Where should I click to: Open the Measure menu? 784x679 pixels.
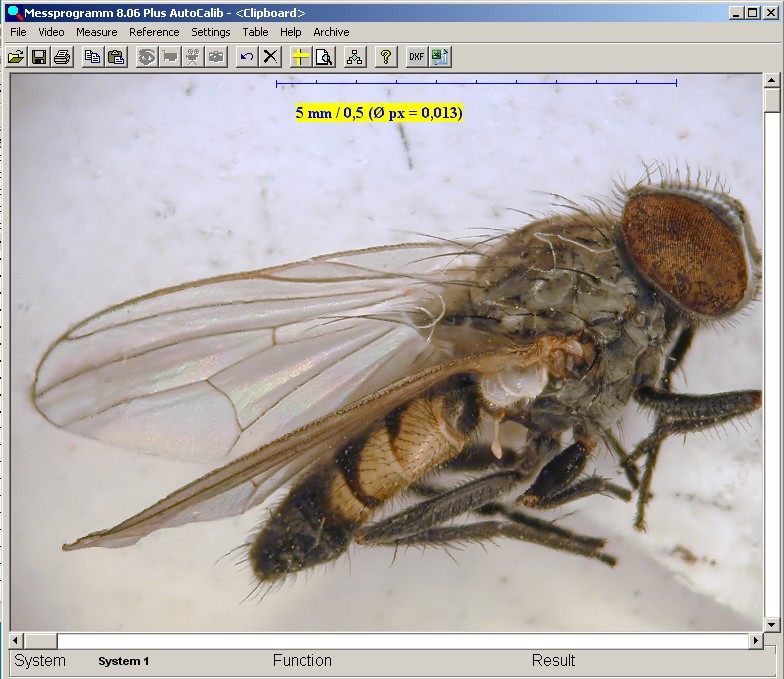pos(96,32)
